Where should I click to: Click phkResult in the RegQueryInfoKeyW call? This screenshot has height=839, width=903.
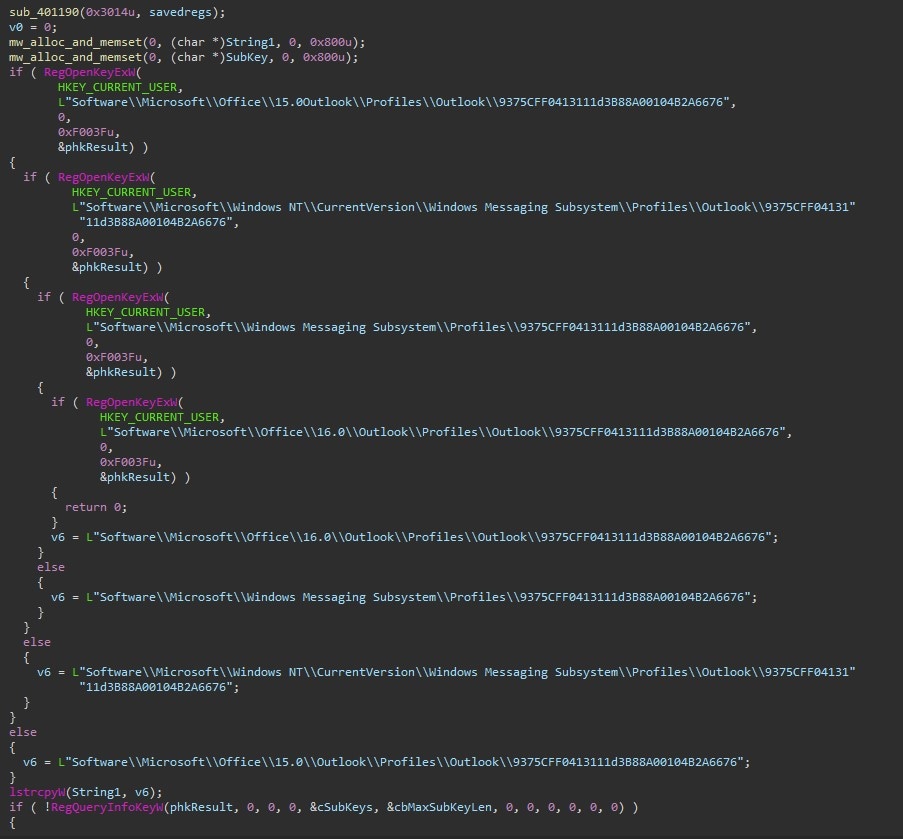[x=201, y=807]
